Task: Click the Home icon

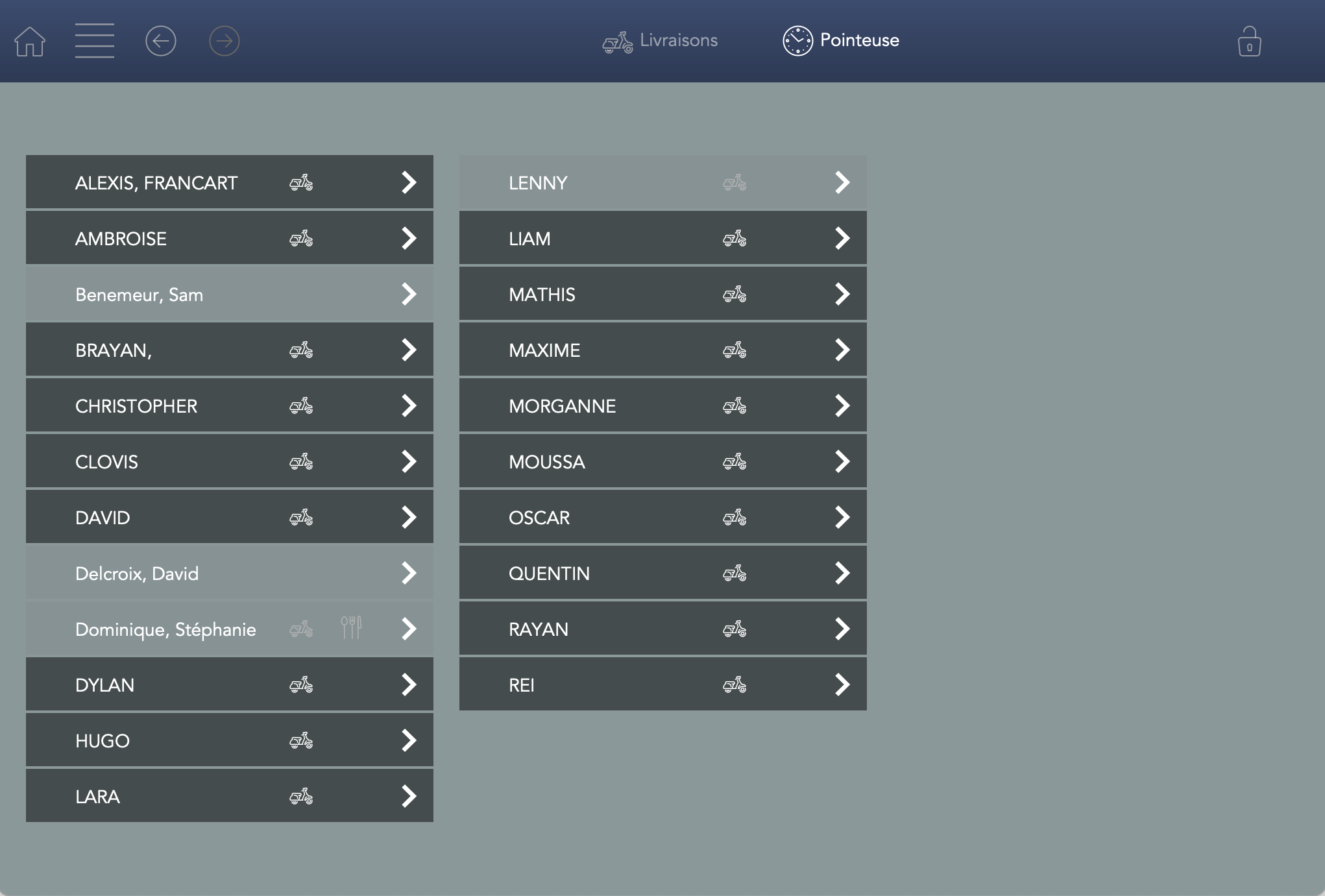Action: (x=30, y=42)
